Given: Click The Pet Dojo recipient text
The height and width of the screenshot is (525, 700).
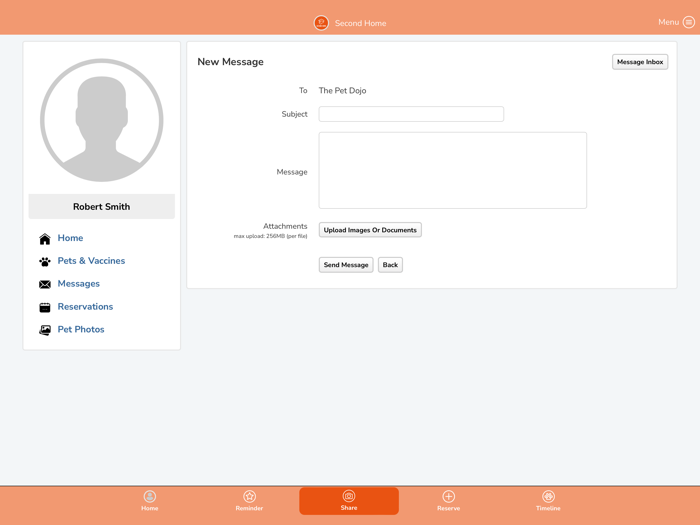Looking at the screenshot, I should 342,91.
